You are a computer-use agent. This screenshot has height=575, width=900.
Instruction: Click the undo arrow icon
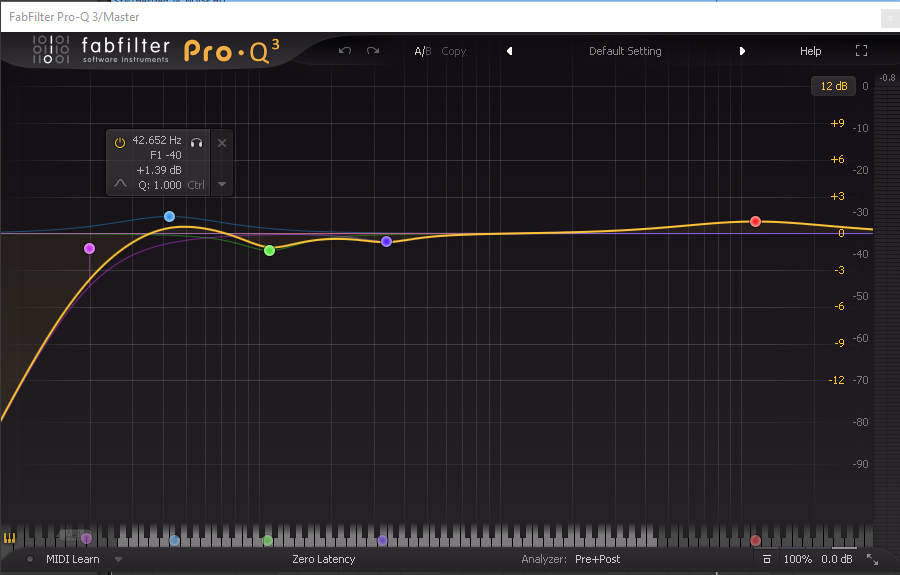pyautogui.click(x=345, y=51)
